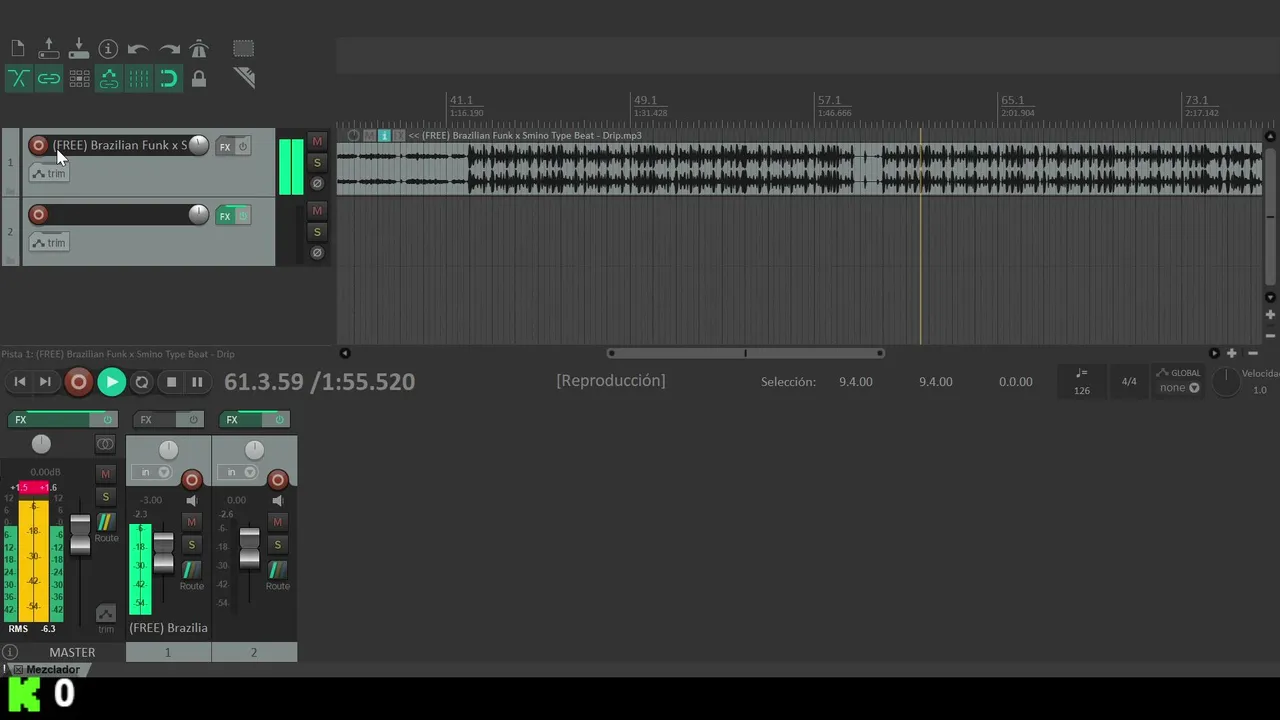Image resolution: width=1280 pixels, height=720 pixels.
Task: Solo track 1 in track panel
Action: tap(317, 163)
